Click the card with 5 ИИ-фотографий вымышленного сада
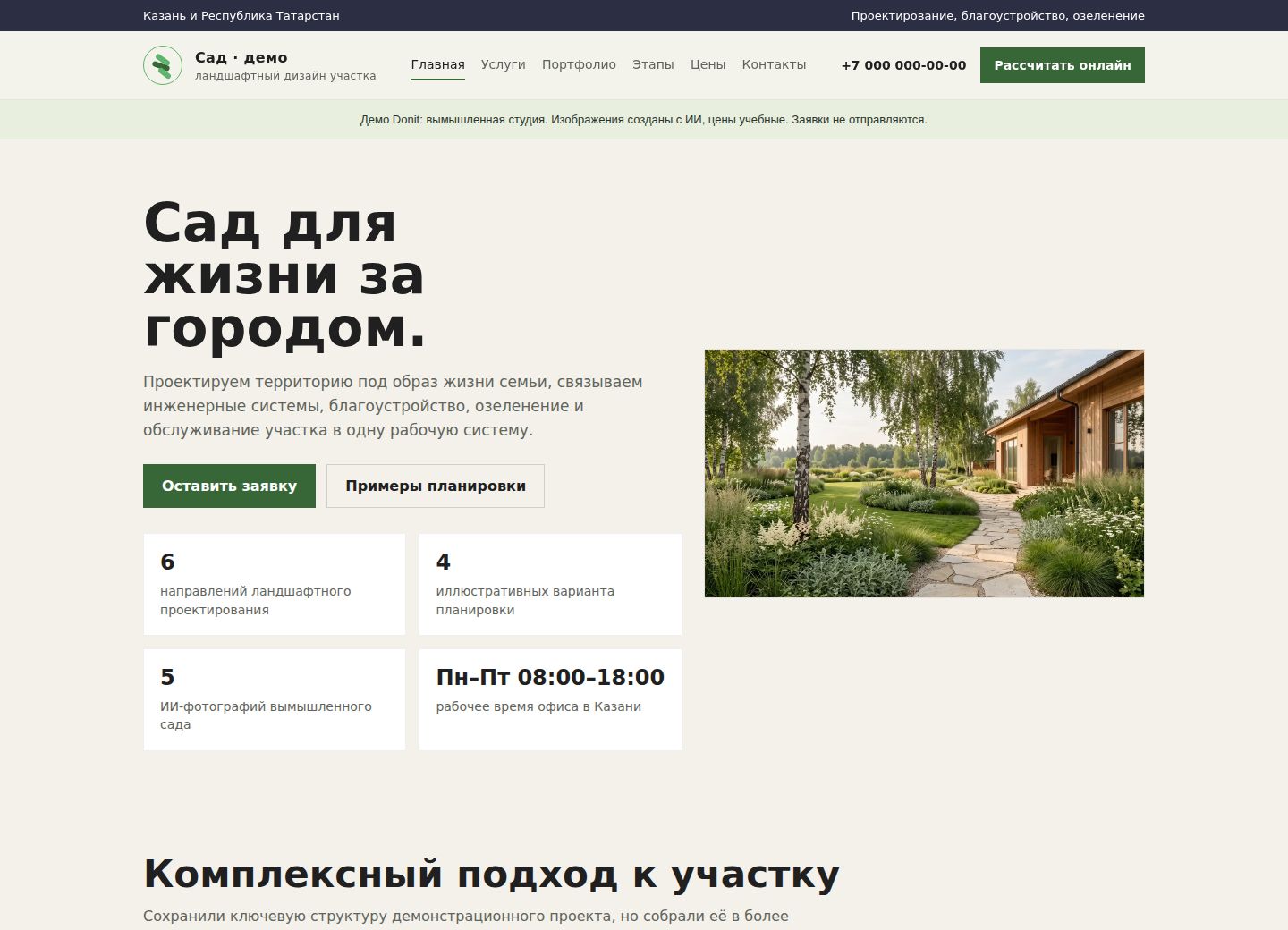This screenshot has height=930, width=1288. (275, 699)
